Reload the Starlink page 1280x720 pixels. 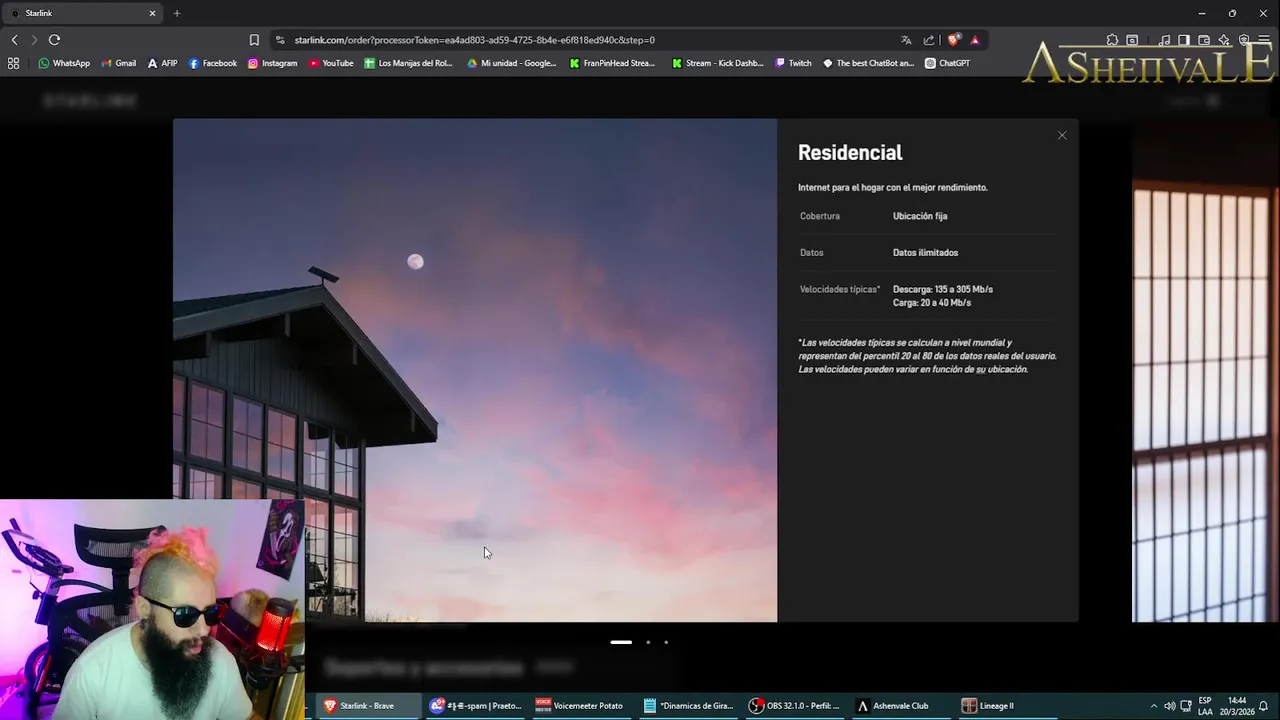coord(54,40)
